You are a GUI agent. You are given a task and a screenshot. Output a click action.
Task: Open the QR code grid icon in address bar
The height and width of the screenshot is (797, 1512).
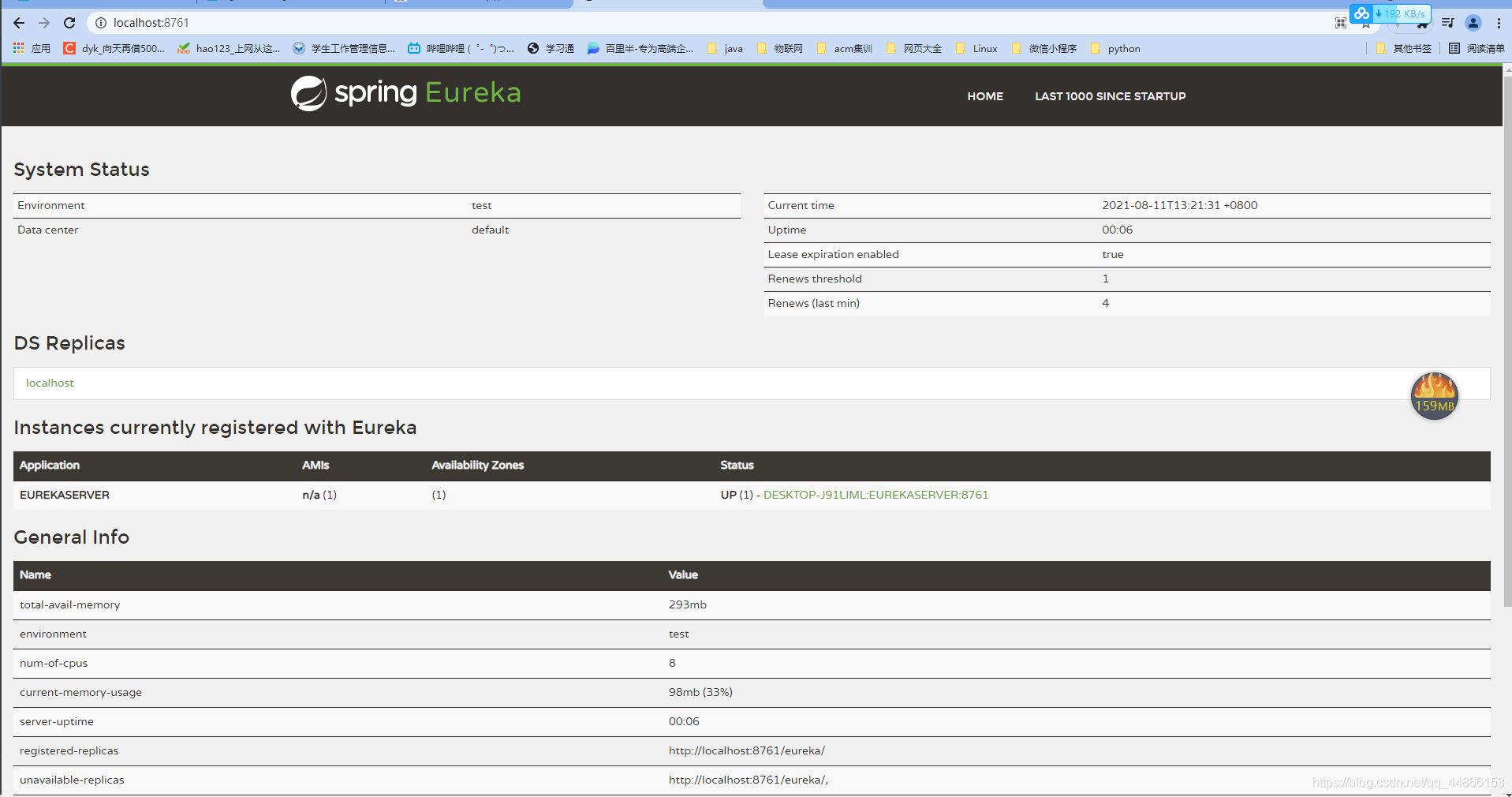1341,23
